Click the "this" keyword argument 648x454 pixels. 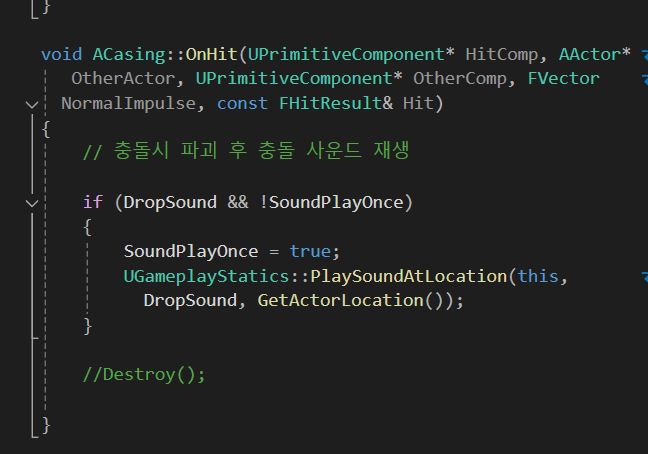tap(538, 276)
